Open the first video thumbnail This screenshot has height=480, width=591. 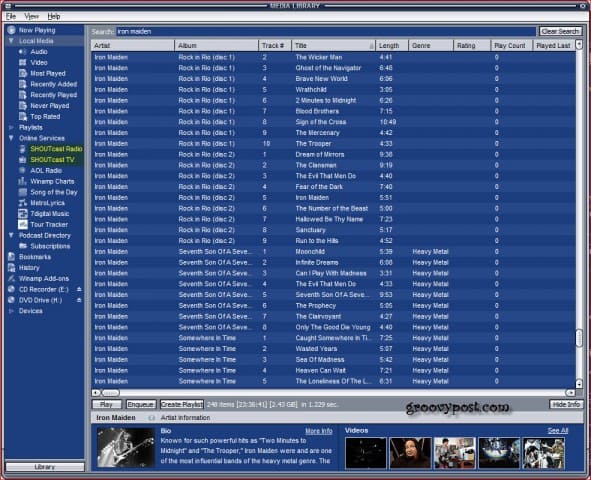click(366, 453)
